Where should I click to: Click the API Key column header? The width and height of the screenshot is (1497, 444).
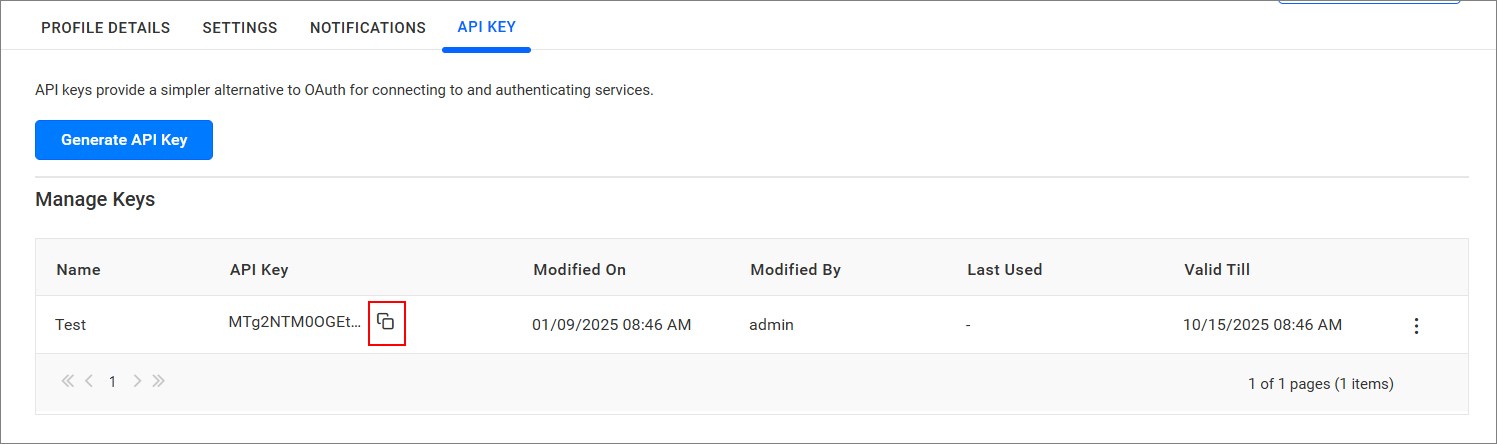point(259,269)
